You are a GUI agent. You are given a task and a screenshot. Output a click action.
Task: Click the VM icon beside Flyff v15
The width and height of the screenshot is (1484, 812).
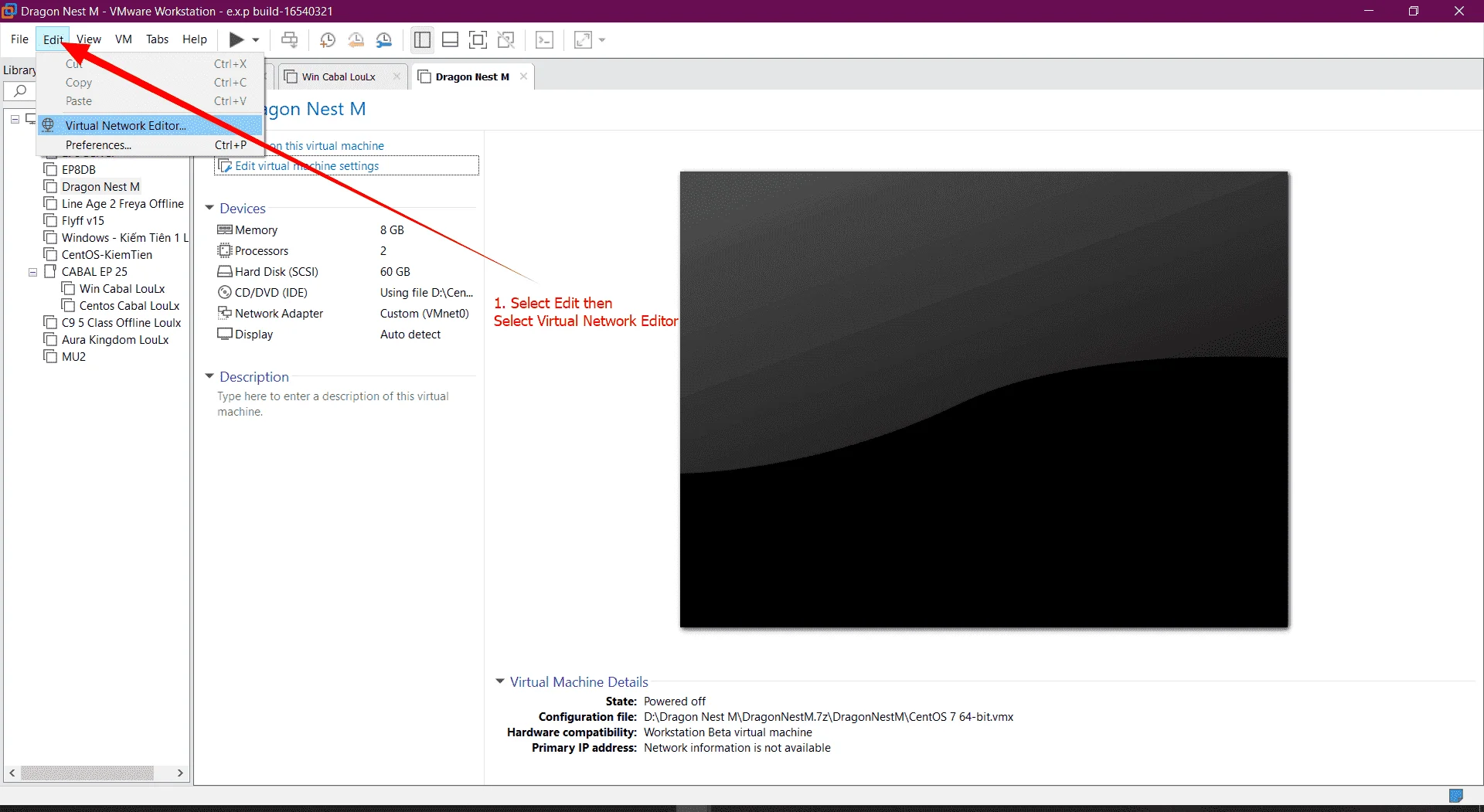click(51, 220)
